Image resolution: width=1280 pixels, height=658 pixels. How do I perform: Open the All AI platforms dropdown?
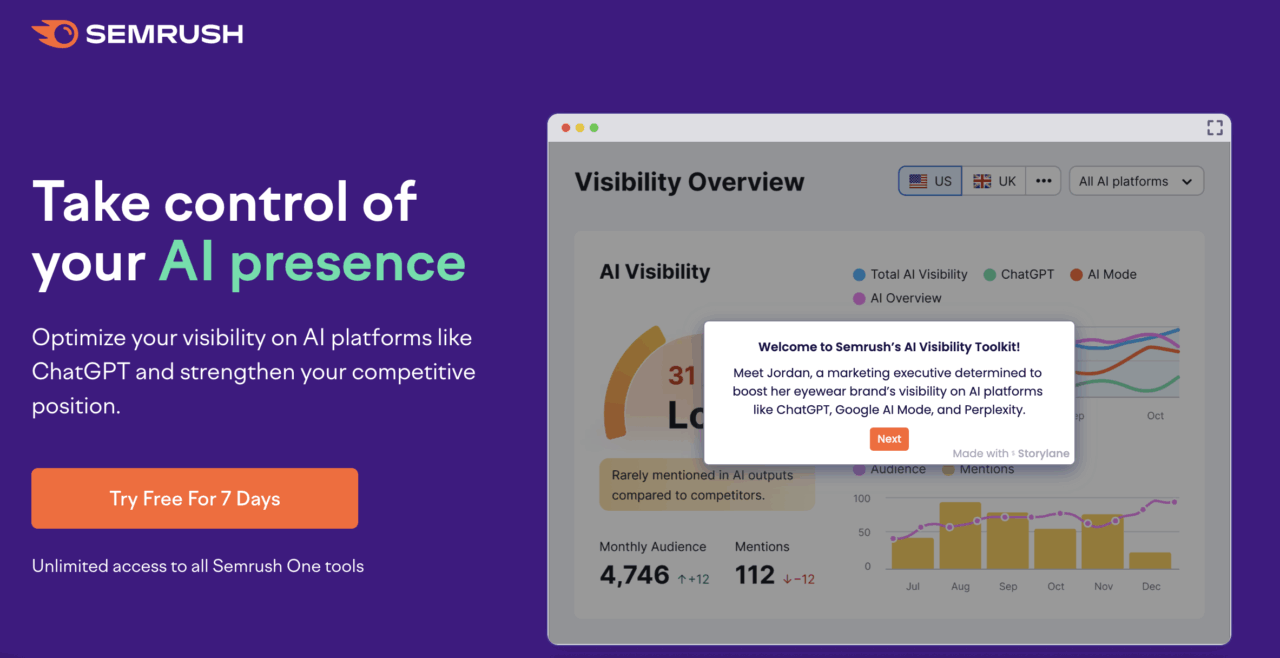1136,181
